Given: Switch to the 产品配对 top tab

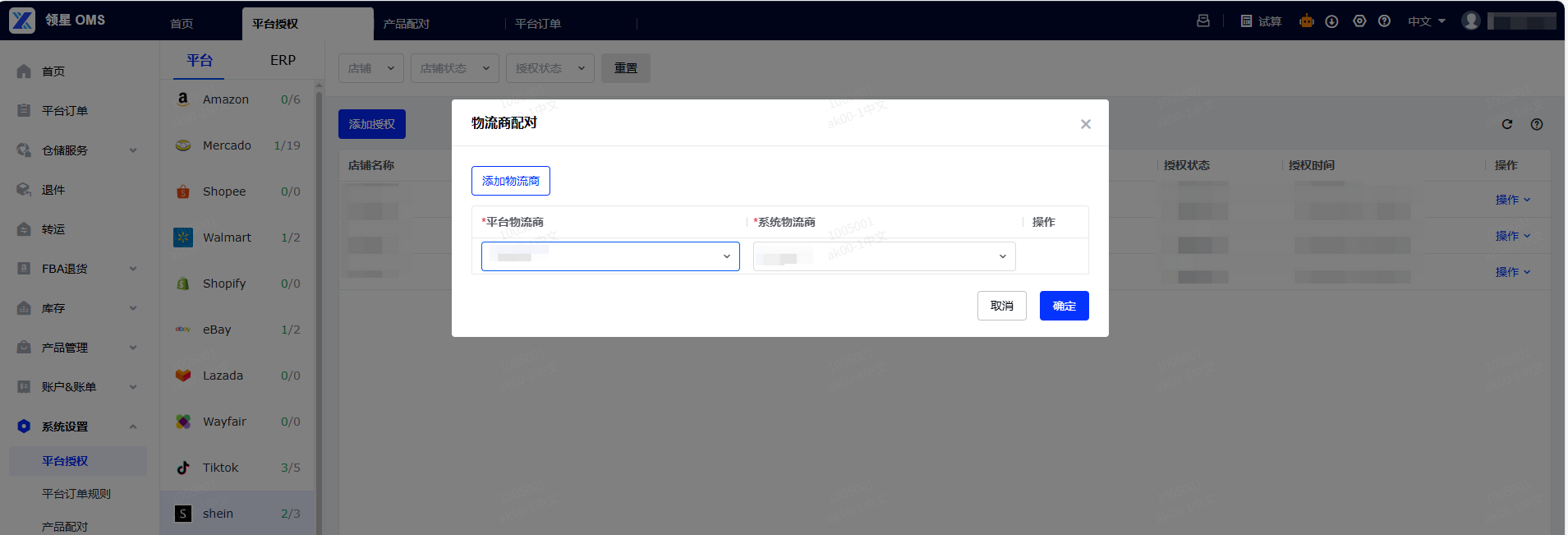Looking at the screenshot, I should tap(407, 24).
